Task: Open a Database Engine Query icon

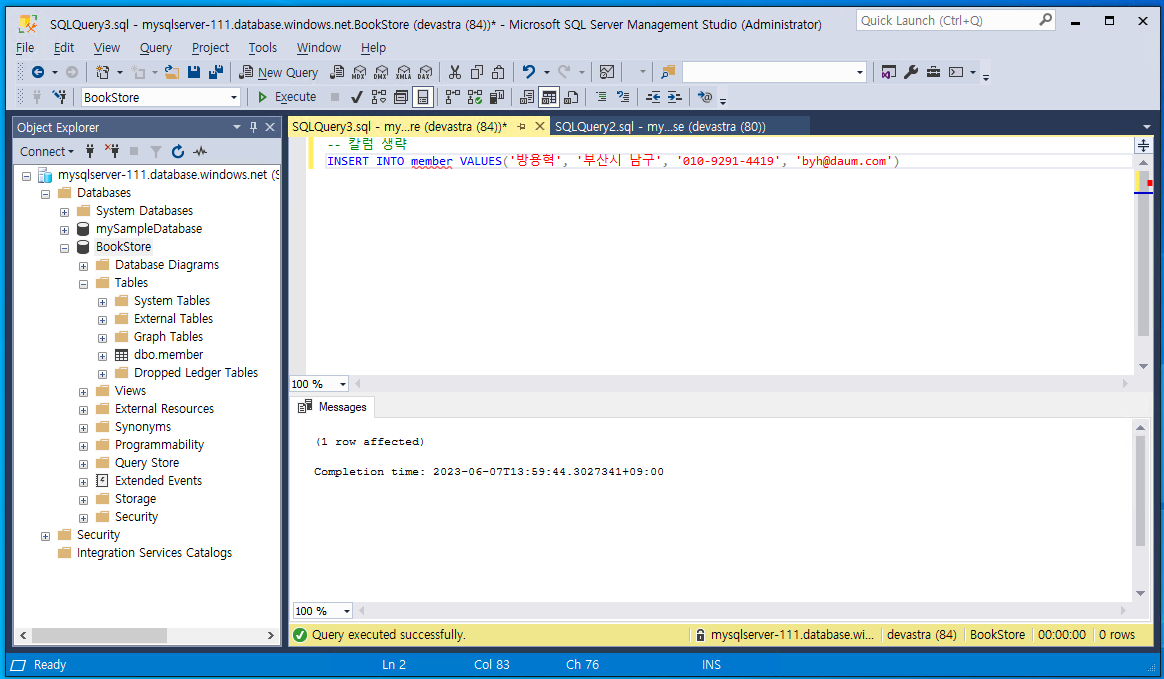Action: click(337, 72)
